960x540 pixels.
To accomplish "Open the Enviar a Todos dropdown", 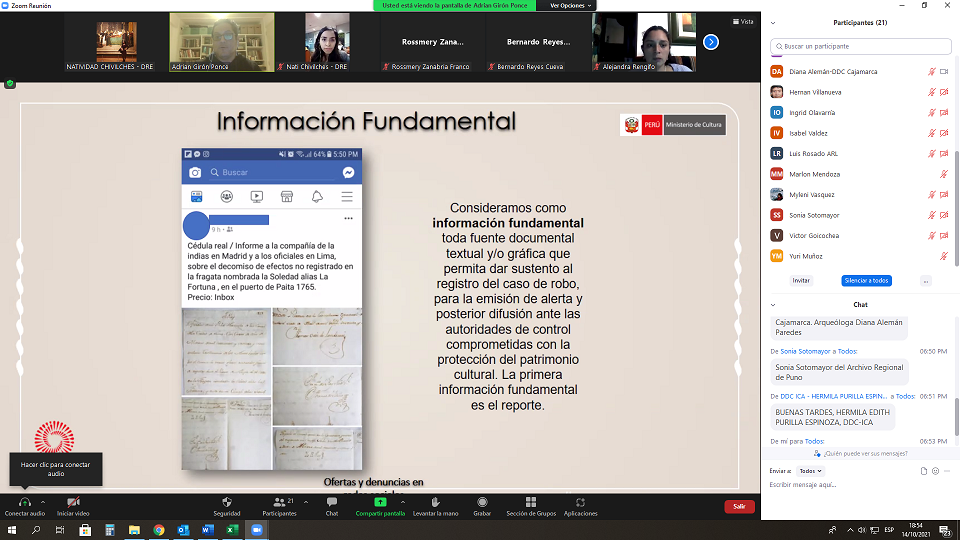I will coord(810,471).
